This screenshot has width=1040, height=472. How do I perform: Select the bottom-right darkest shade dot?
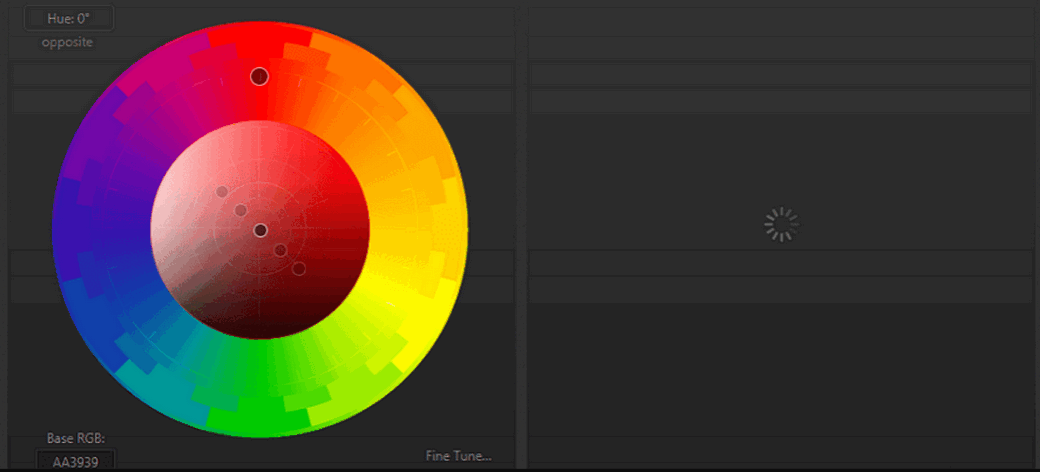(298, 268)
